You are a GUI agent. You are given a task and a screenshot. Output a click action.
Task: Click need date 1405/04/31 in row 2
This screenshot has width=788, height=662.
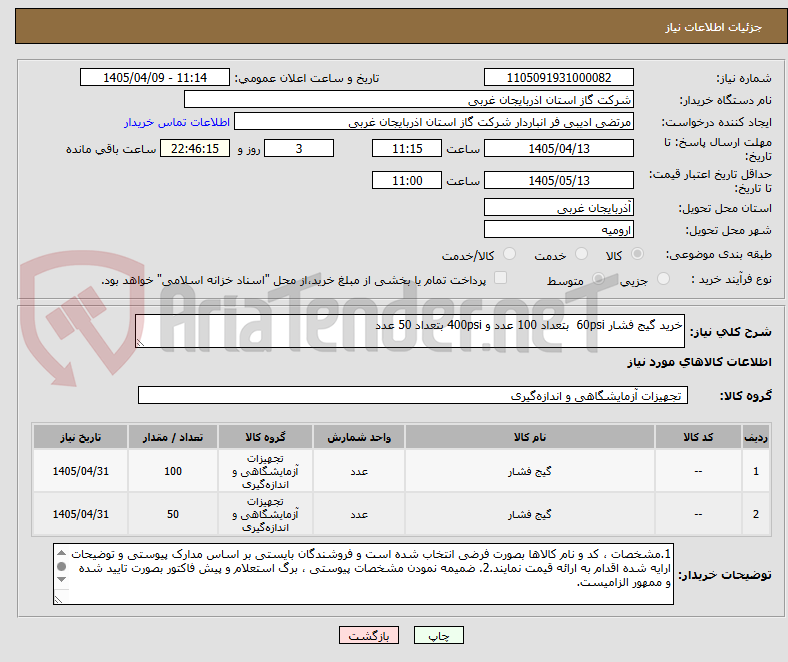(80, 514)
